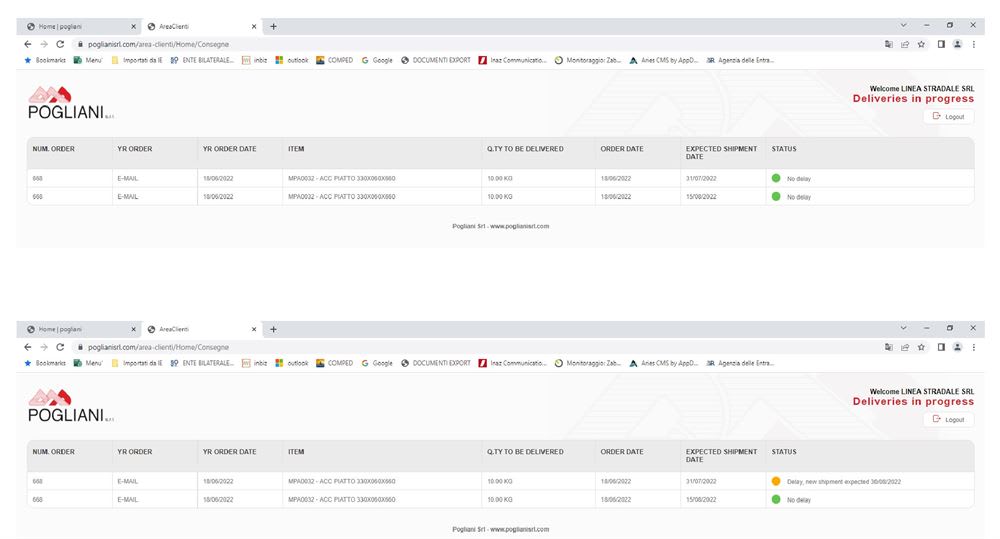Go back in the lower browser window
This screenshot has height=539, width=1000.
coord(27,347)
